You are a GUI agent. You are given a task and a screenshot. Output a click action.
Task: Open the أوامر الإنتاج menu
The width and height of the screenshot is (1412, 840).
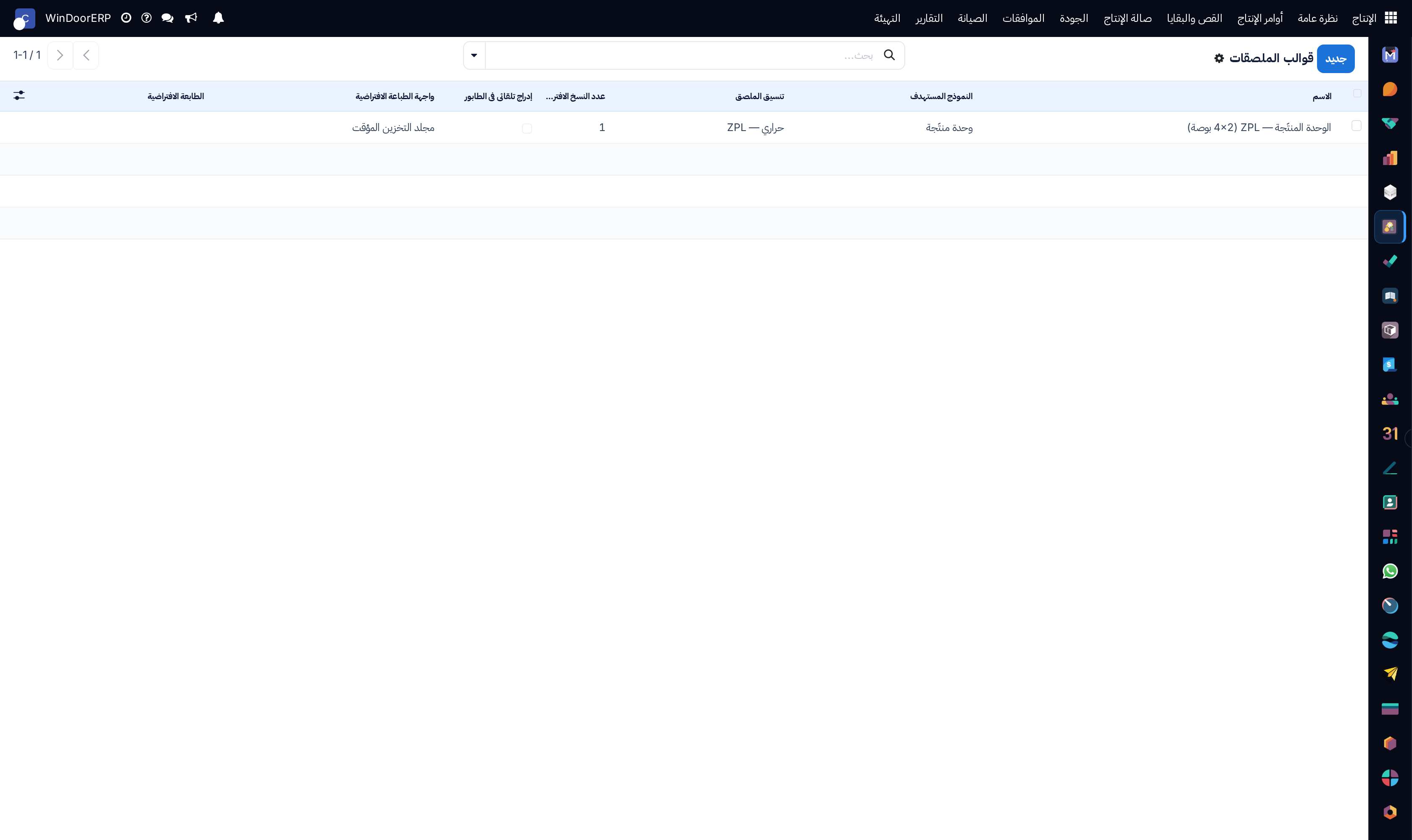(x=1259, y=18)
